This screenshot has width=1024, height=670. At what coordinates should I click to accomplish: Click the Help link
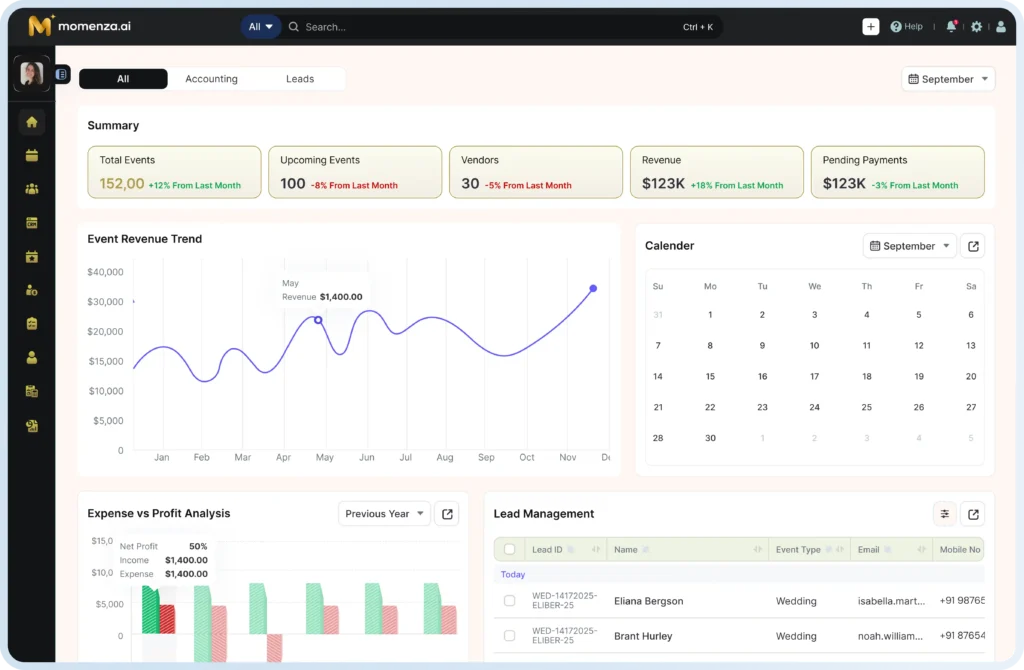[x=906, y=27]
